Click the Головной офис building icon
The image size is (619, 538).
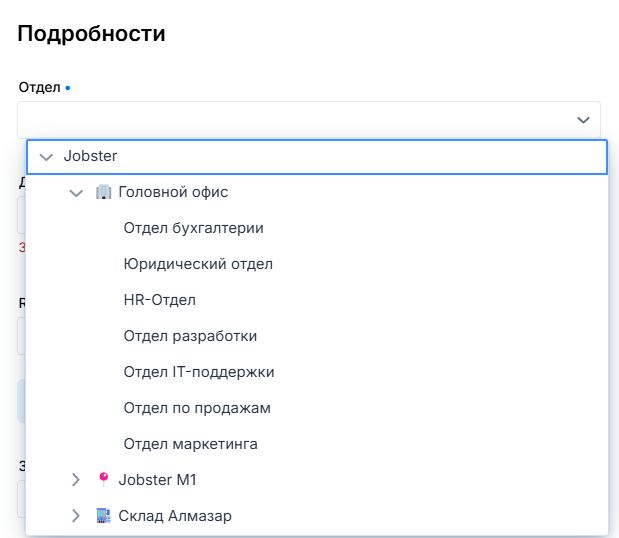(103, 192)
